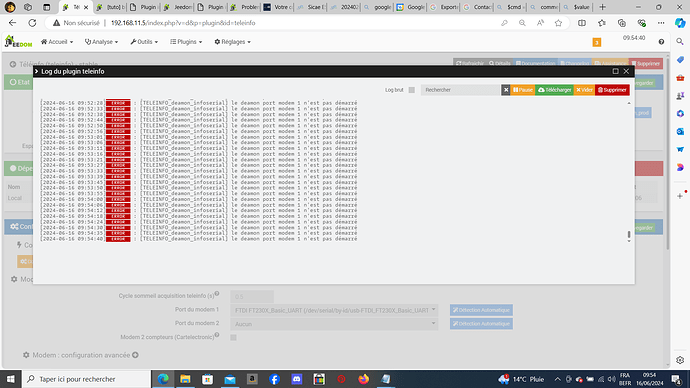This screenshot has height=388, width=690.
Task: Click the Jeedom logo
Action: [x=18, y=42]
